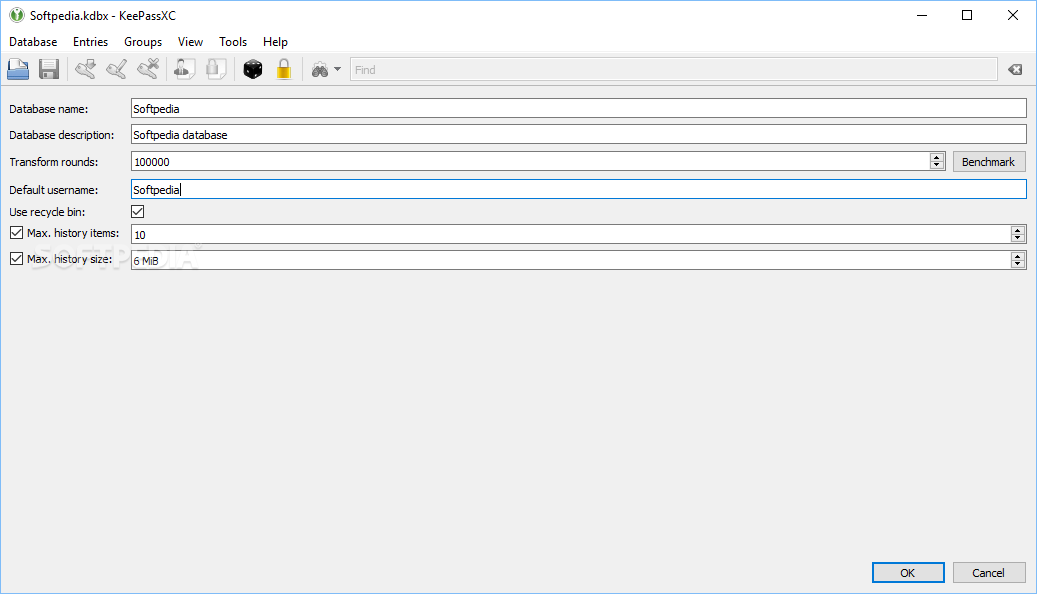Open the Database menu
The image size is (1037, 594).
point(33,42)
